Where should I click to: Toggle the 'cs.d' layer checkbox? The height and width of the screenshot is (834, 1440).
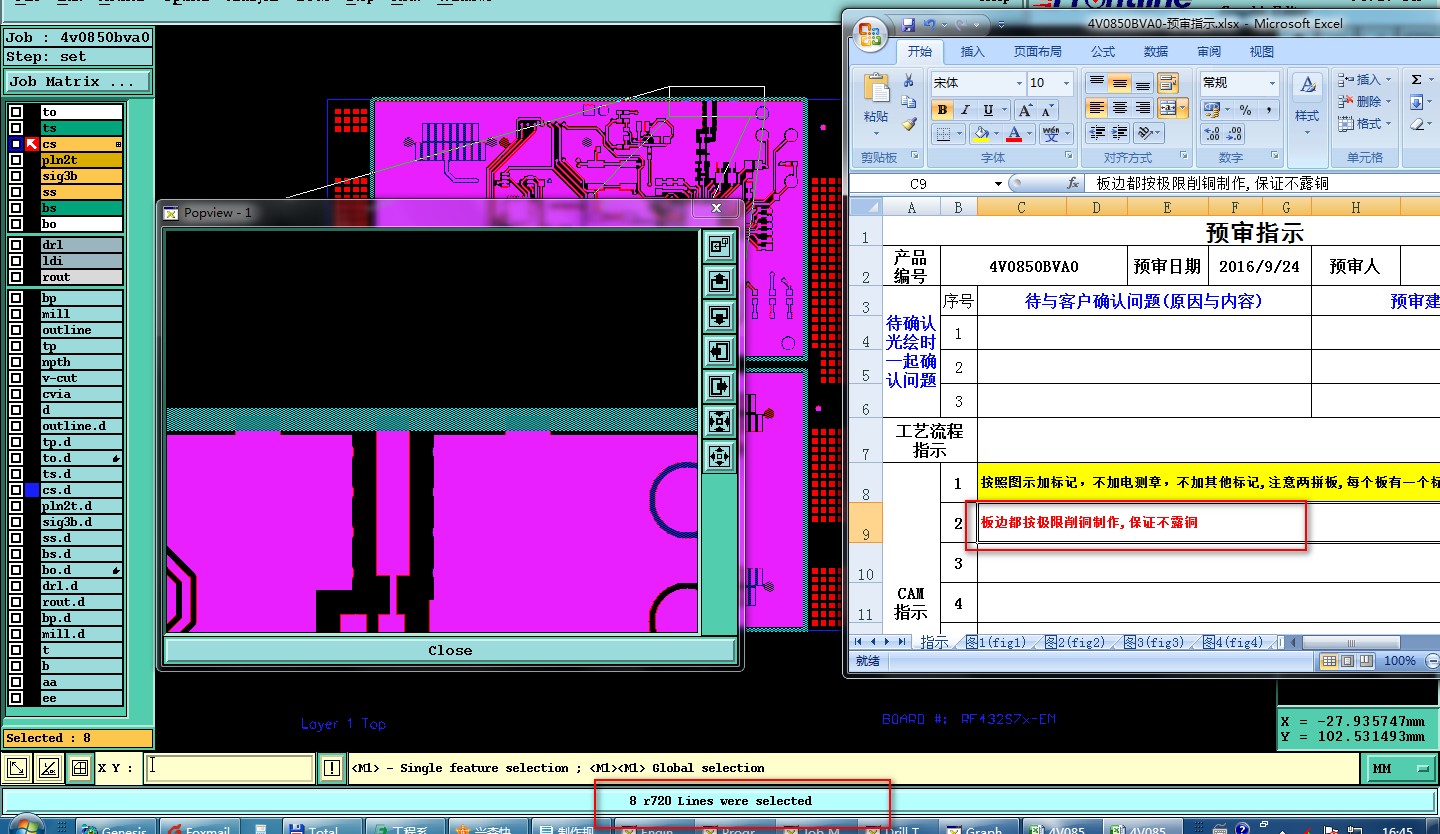[16, 490]
